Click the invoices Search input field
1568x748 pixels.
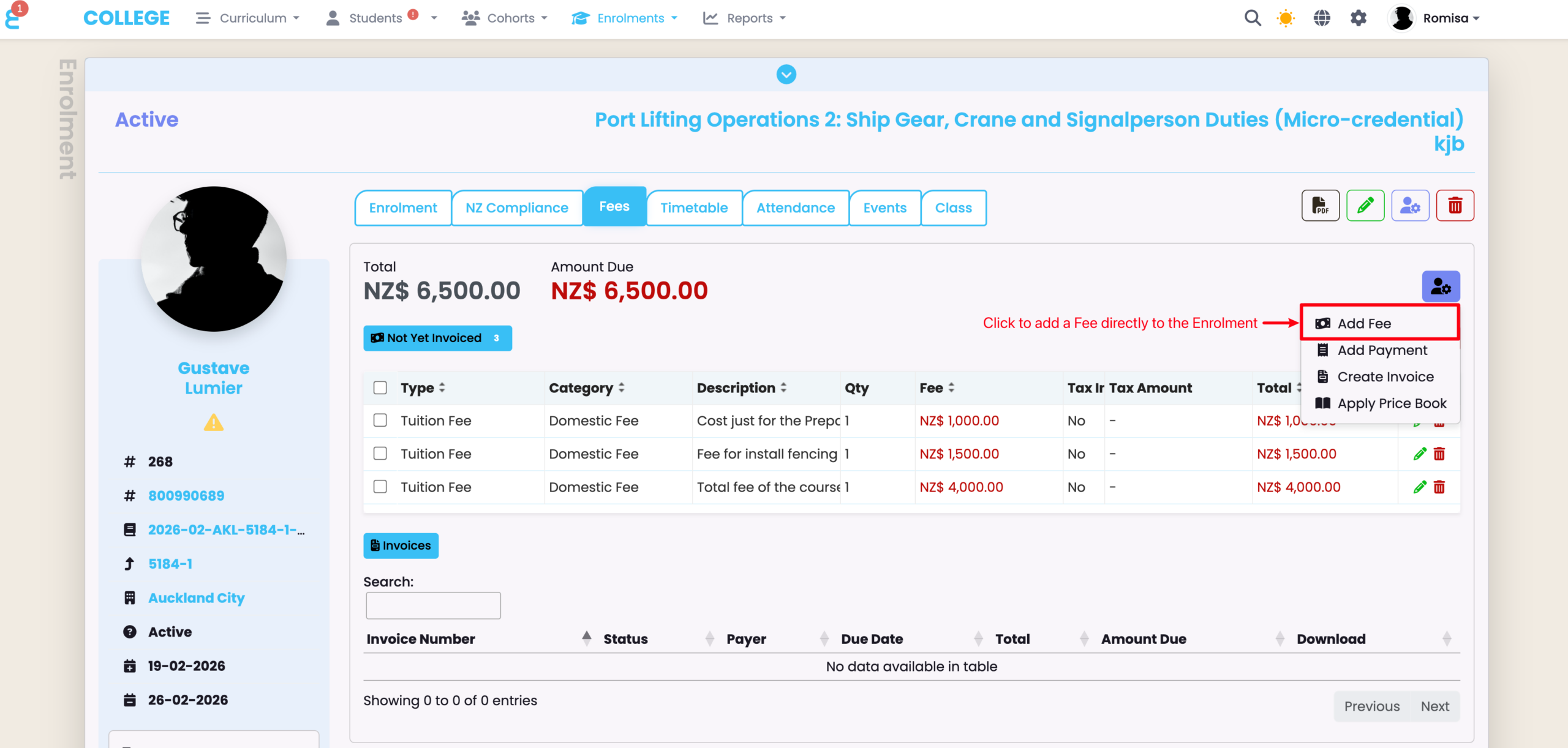tap(433, 605)
